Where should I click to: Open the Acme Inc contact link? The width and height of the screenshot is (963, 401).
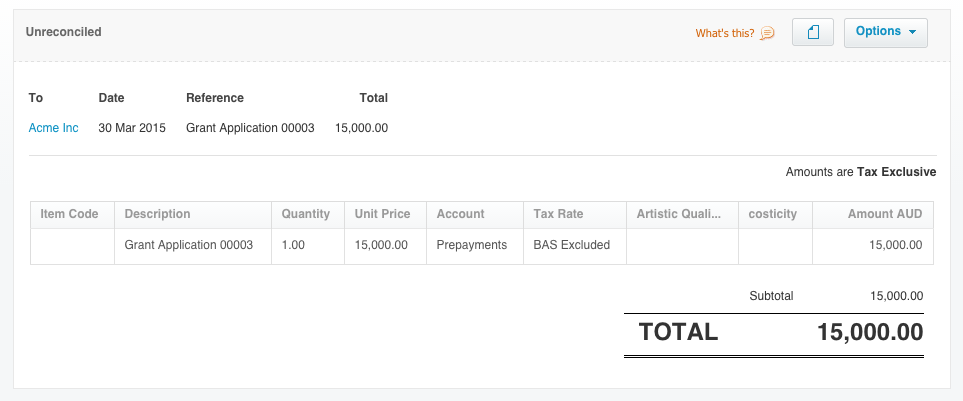click(x=54, y=128)
